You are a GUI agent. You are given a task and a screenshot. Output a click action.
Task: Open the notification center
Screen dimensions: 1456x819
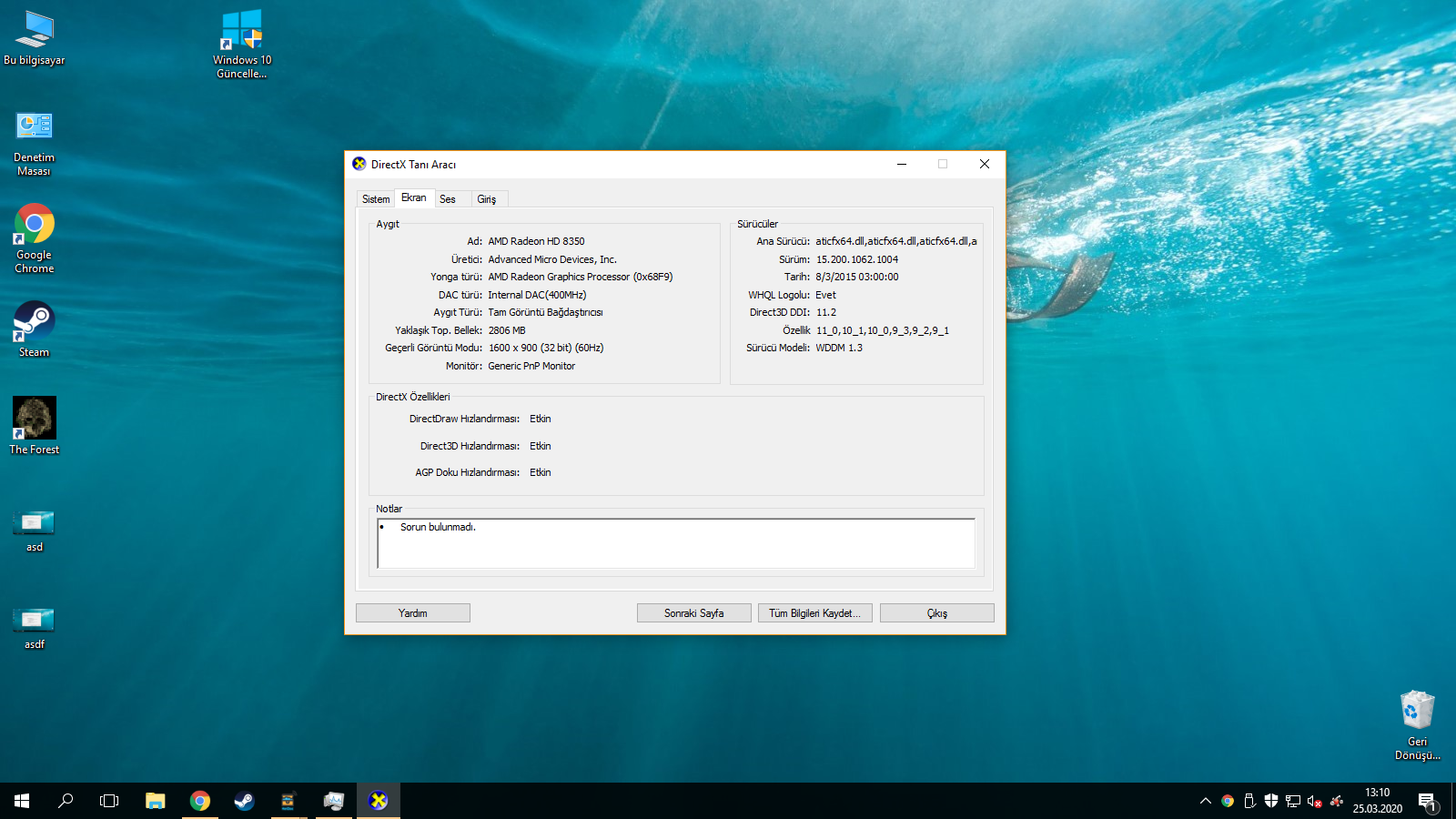[1429, 801]
